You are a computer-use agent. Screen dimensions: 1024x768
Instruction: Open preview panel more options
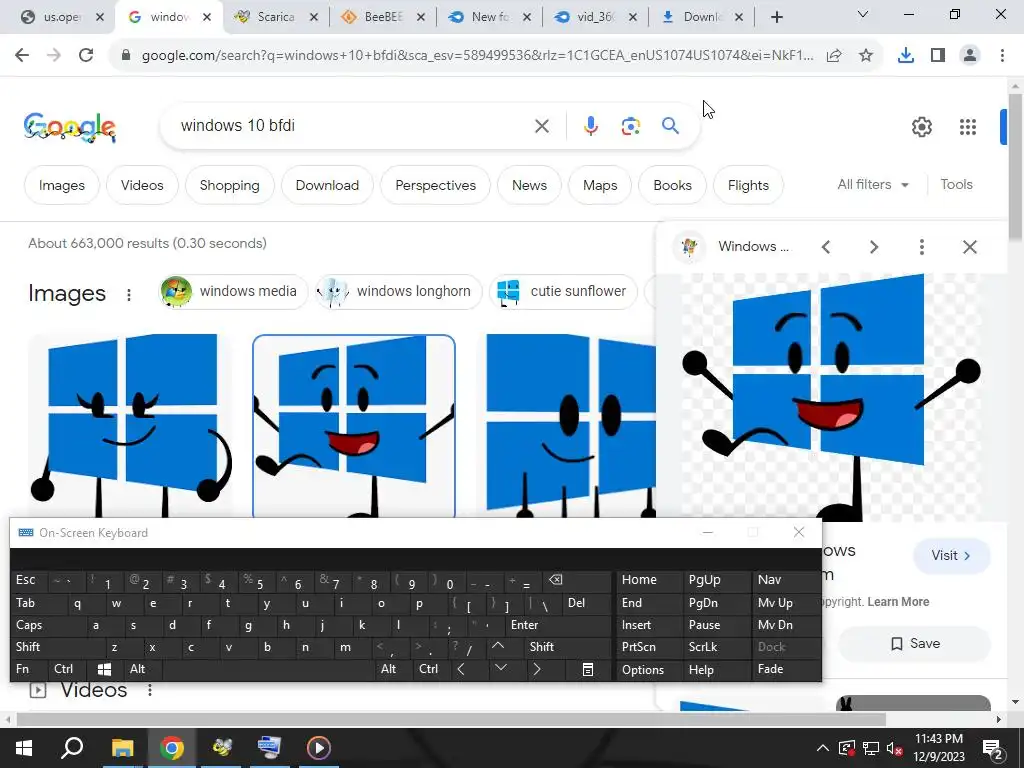pos(921,247)
